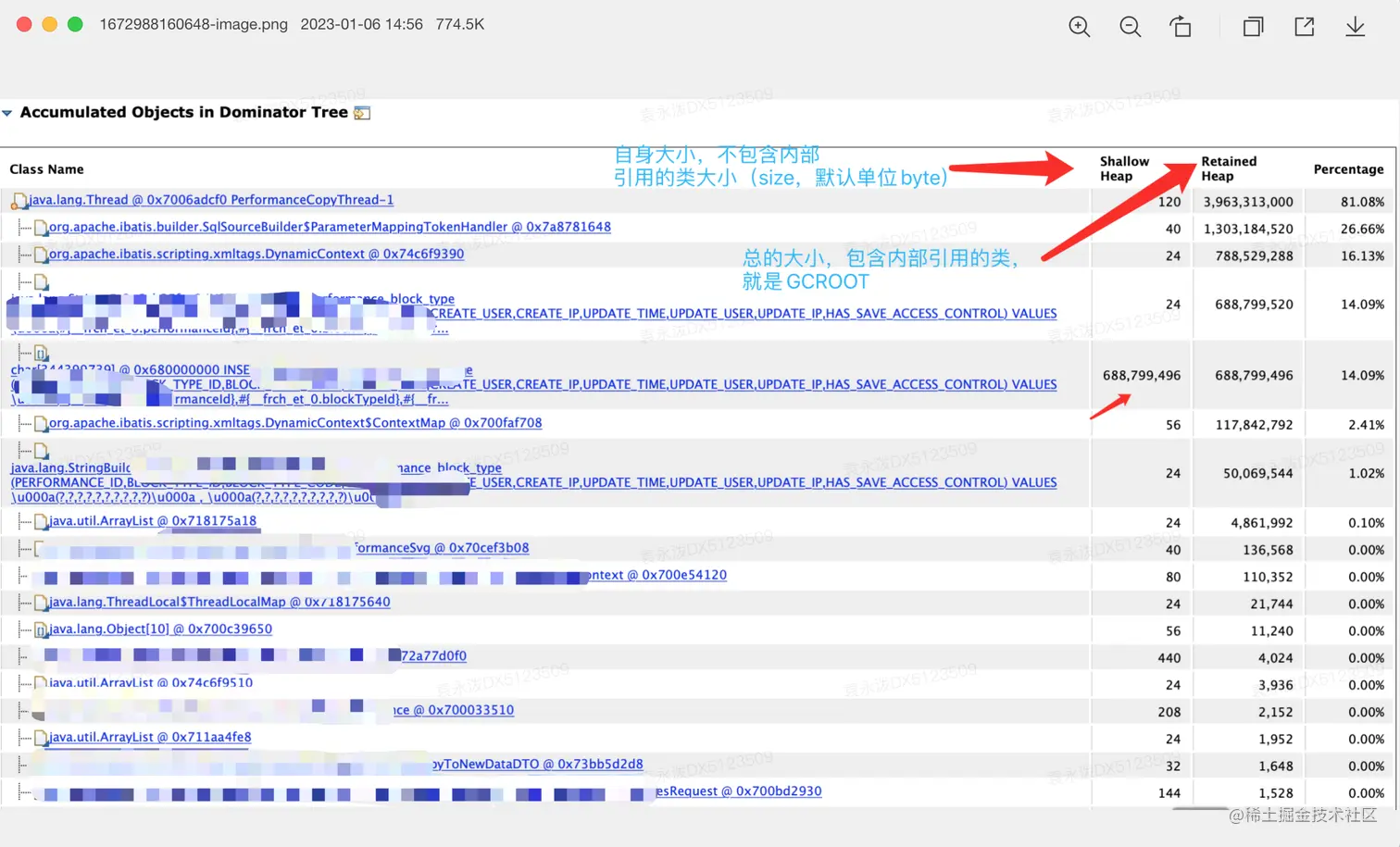1400x847 pixels.
Task: Open java.util.ArrayList @ 0x74c6f9510 link
Action: coord(150,682)
